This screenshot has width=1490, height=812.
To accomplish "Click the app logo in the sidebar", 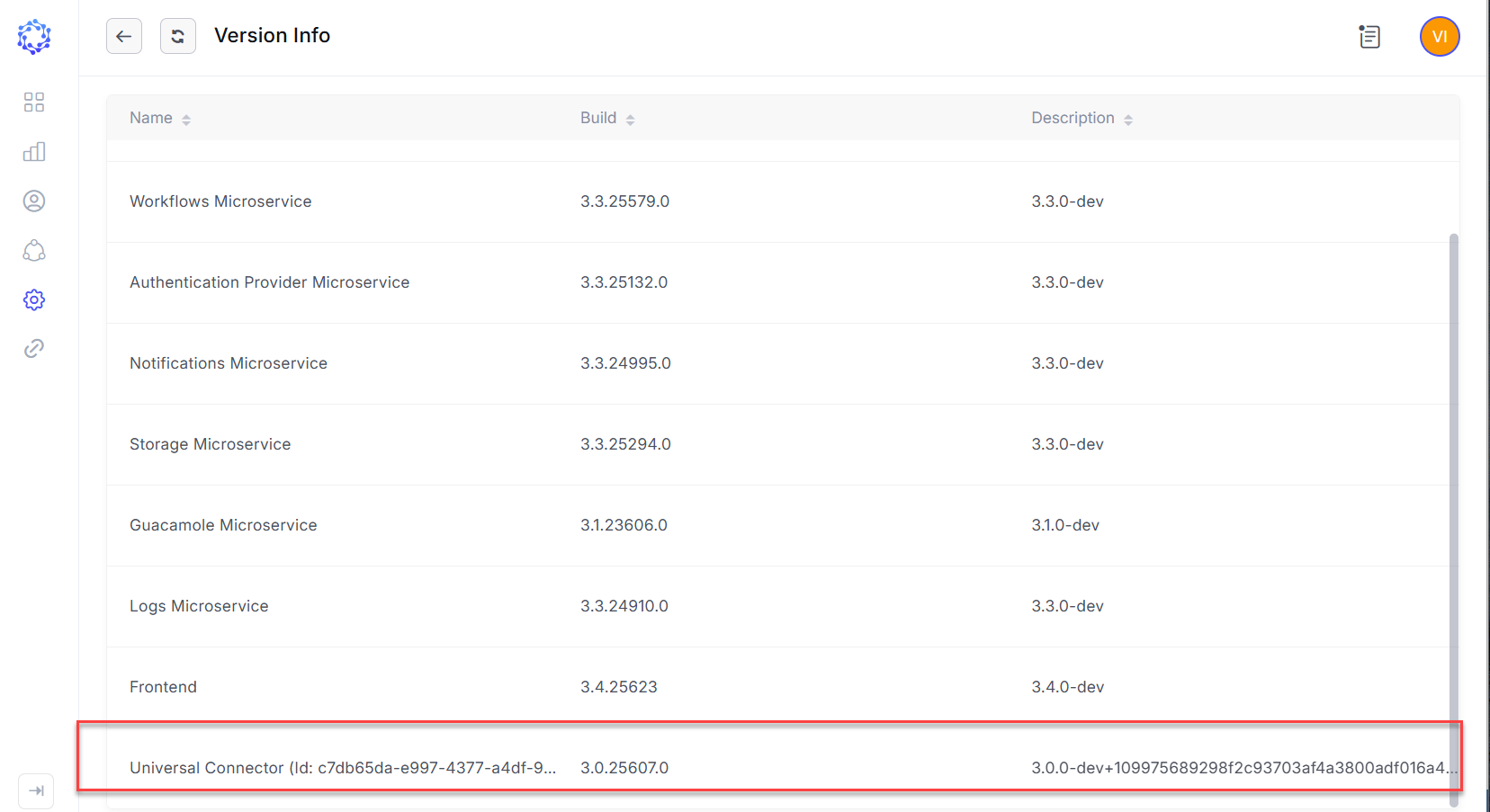I will click(x=34, y=37).
